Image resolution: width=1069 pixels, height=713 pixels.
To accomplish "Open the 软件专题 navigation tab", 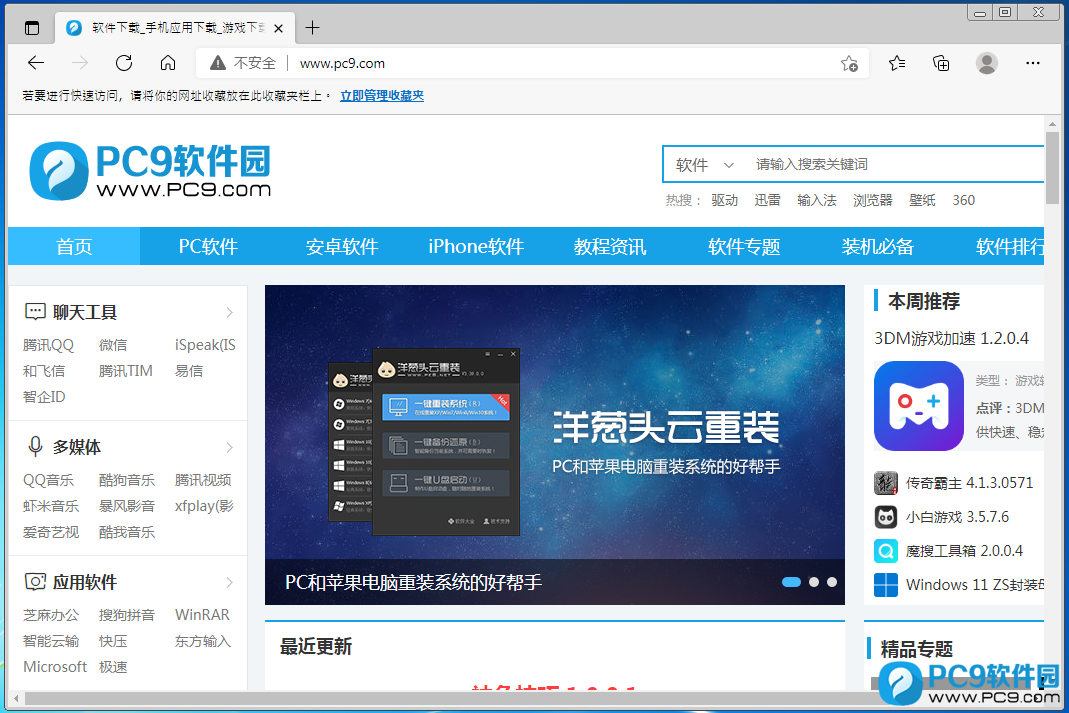I will [x=744, y=246].
